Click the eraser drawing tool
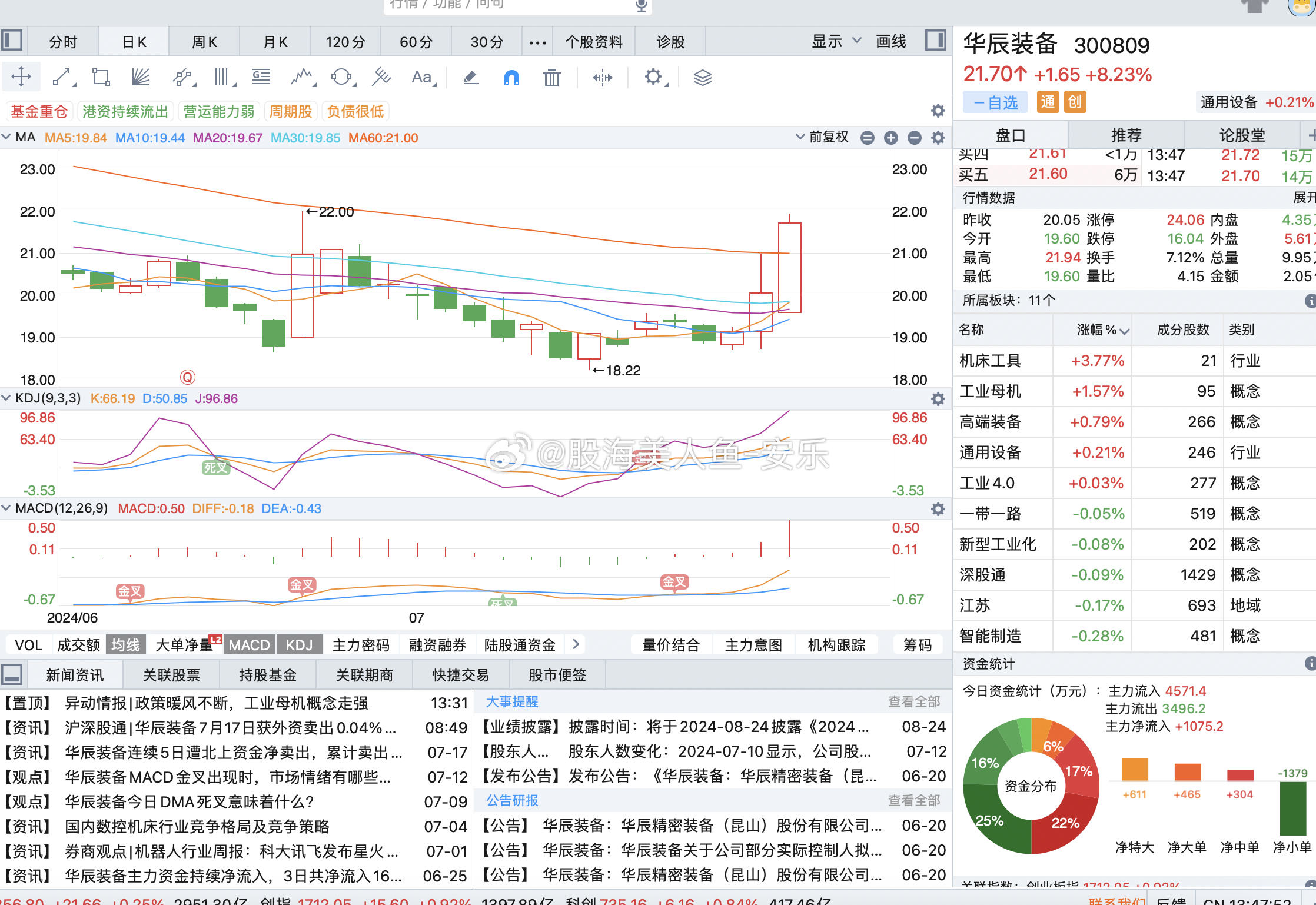1316x905 pixels. 470,77
